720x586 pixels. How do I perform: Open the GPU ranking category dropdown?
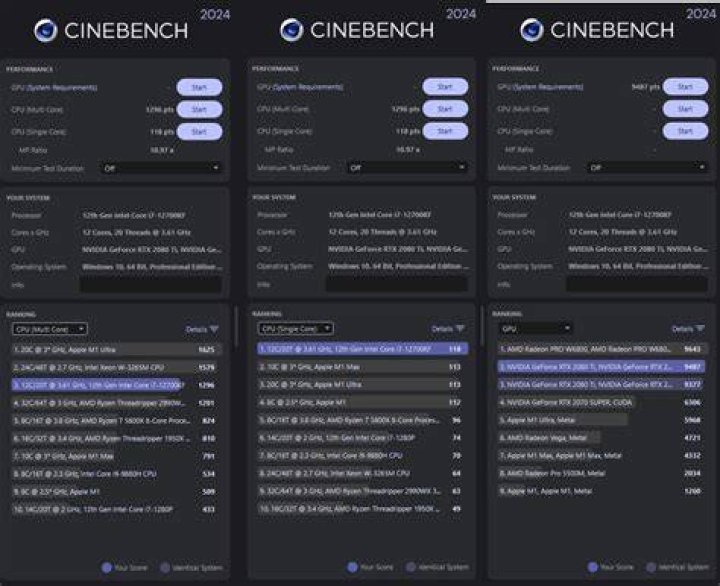pos(535,328)
